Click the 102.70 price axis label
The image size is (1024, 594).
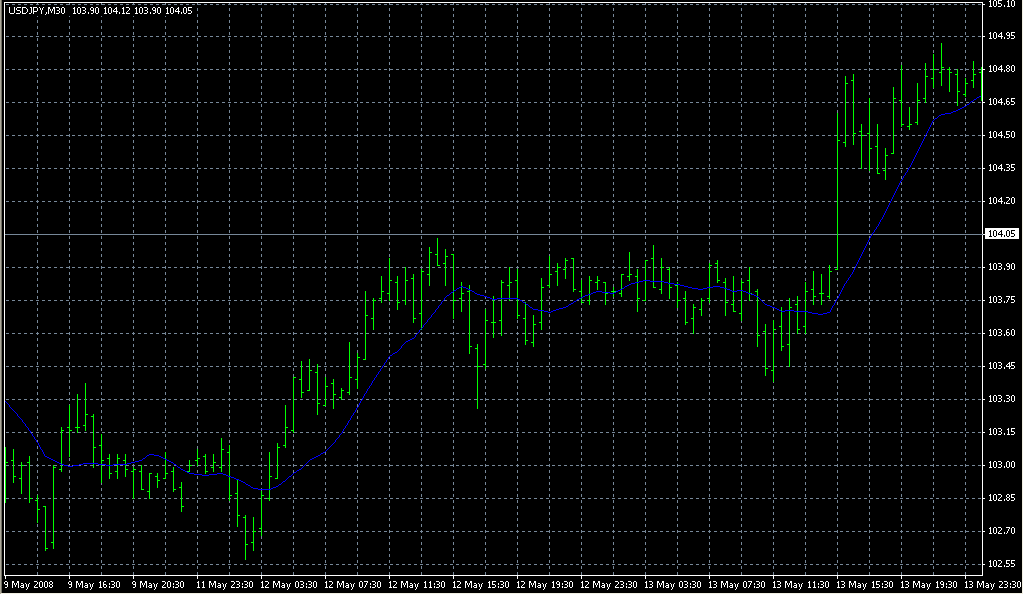(x=1001, y=531)
